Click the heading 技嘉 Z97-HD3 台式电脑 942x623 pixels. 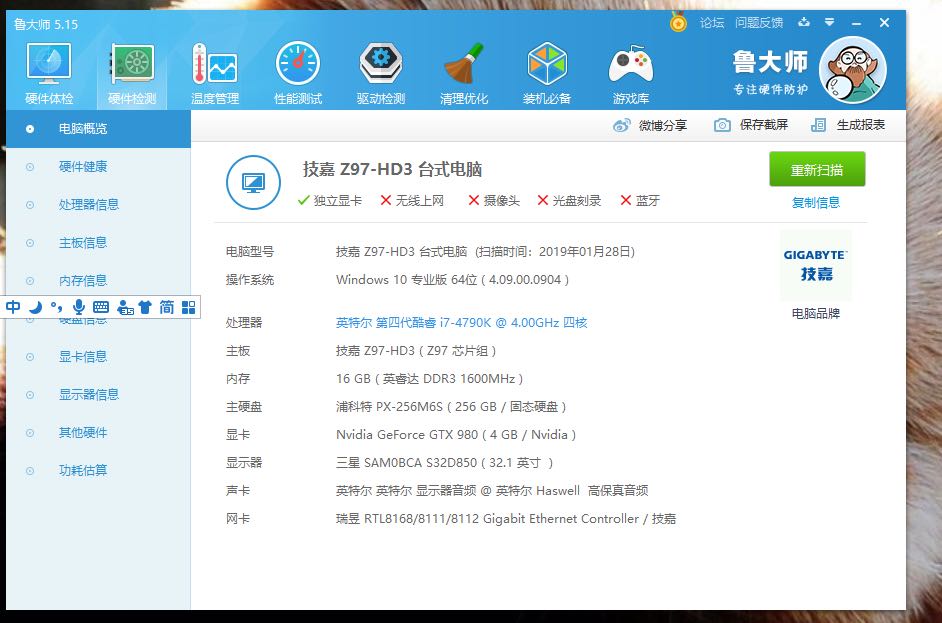pos(392,169)
